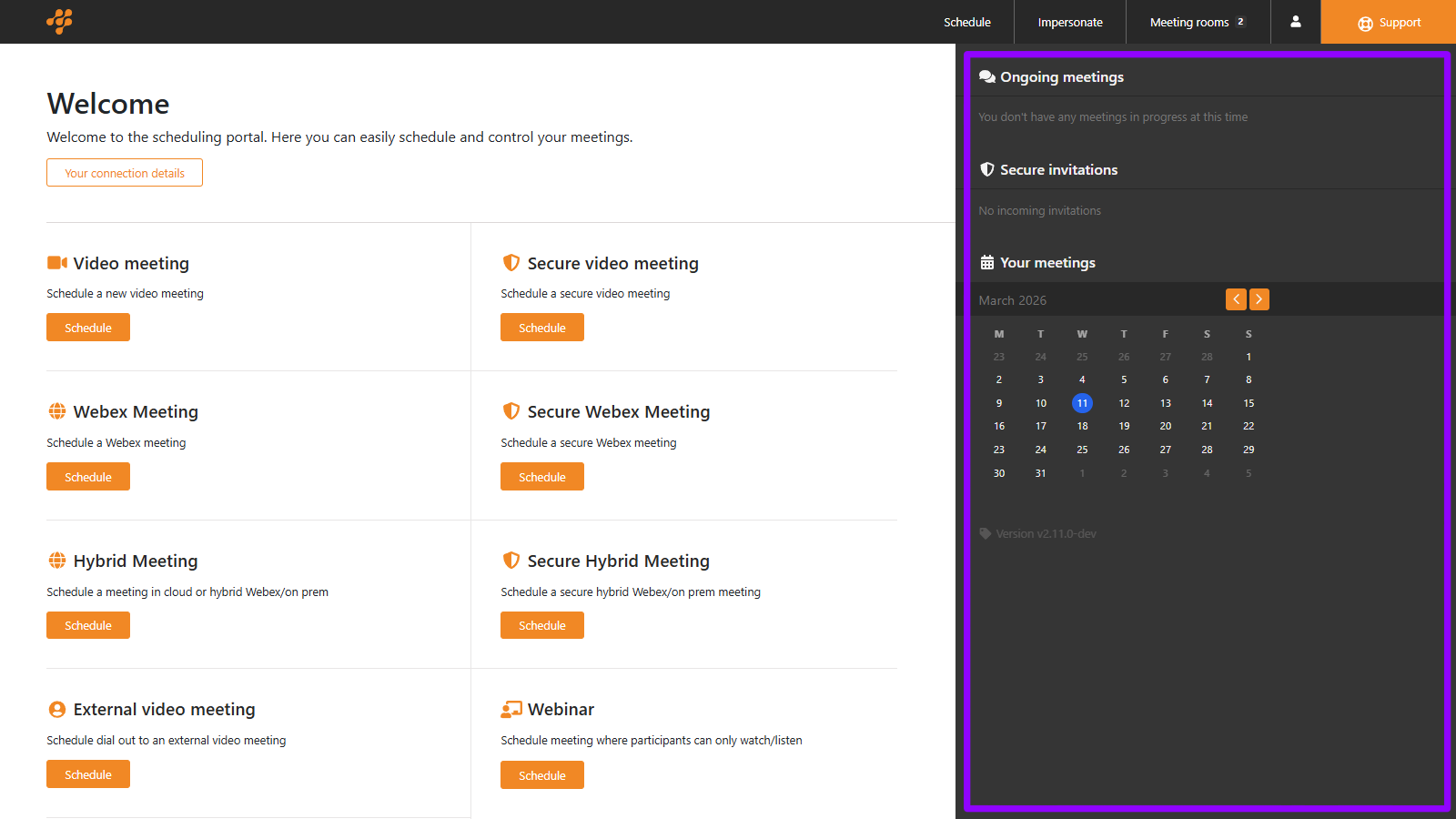Select March 25 in the calendar
Image resolution: width=1456 pixels, height=819 pixels.
[1082, 450]
